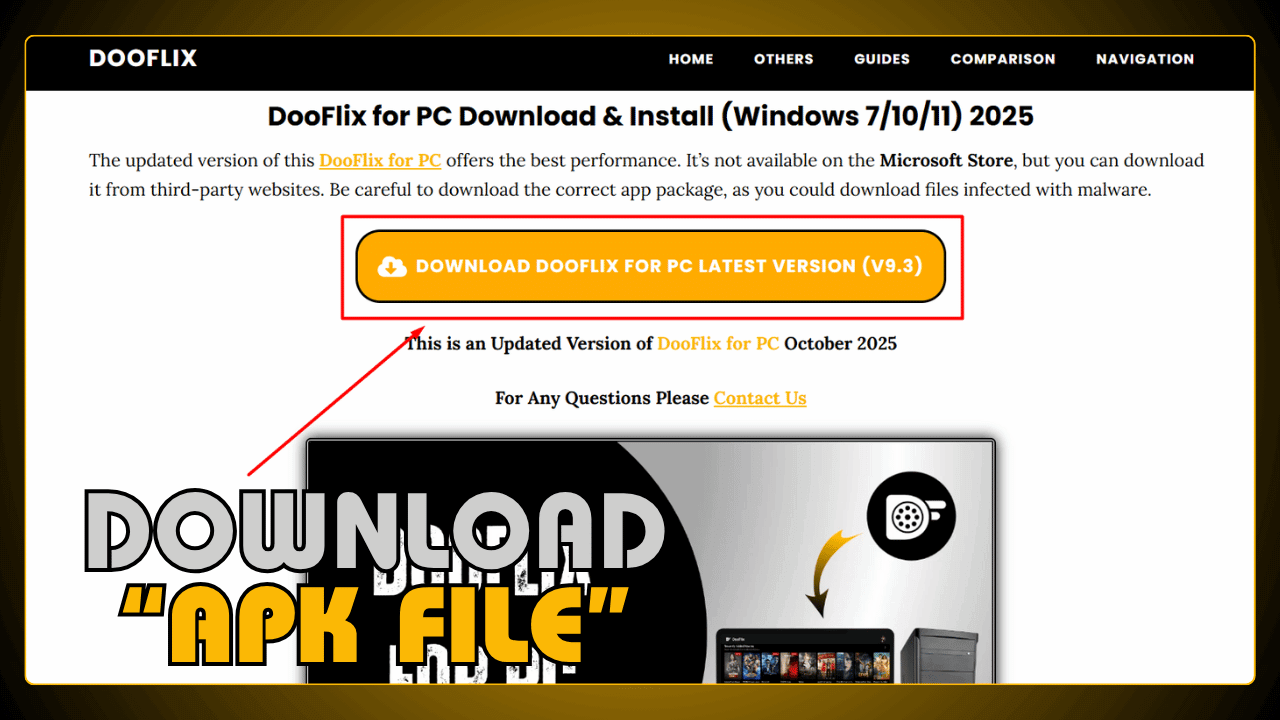Click the large gray DOWNLOAD overlay text
Screen dimensions: 1280x720
point(376,533)
